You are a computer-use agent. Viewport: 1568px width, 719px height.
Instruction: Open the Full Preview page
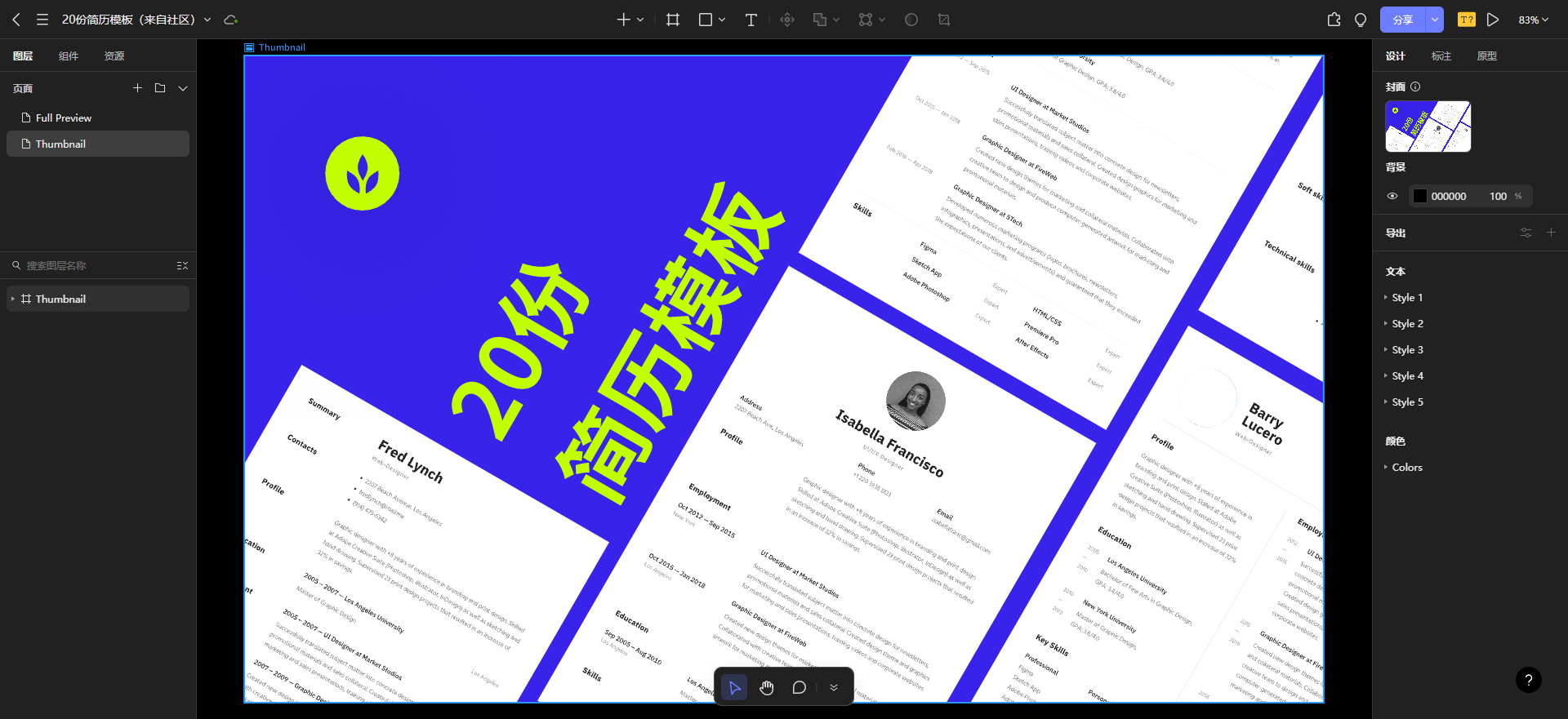tap(98, 118)
